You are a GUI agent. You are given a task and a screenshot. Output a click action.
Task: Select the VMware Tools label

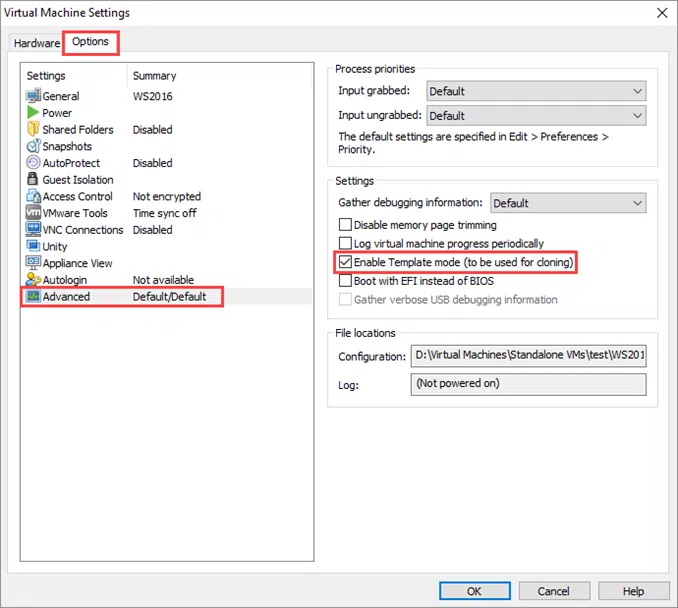(x=75, y=213)
